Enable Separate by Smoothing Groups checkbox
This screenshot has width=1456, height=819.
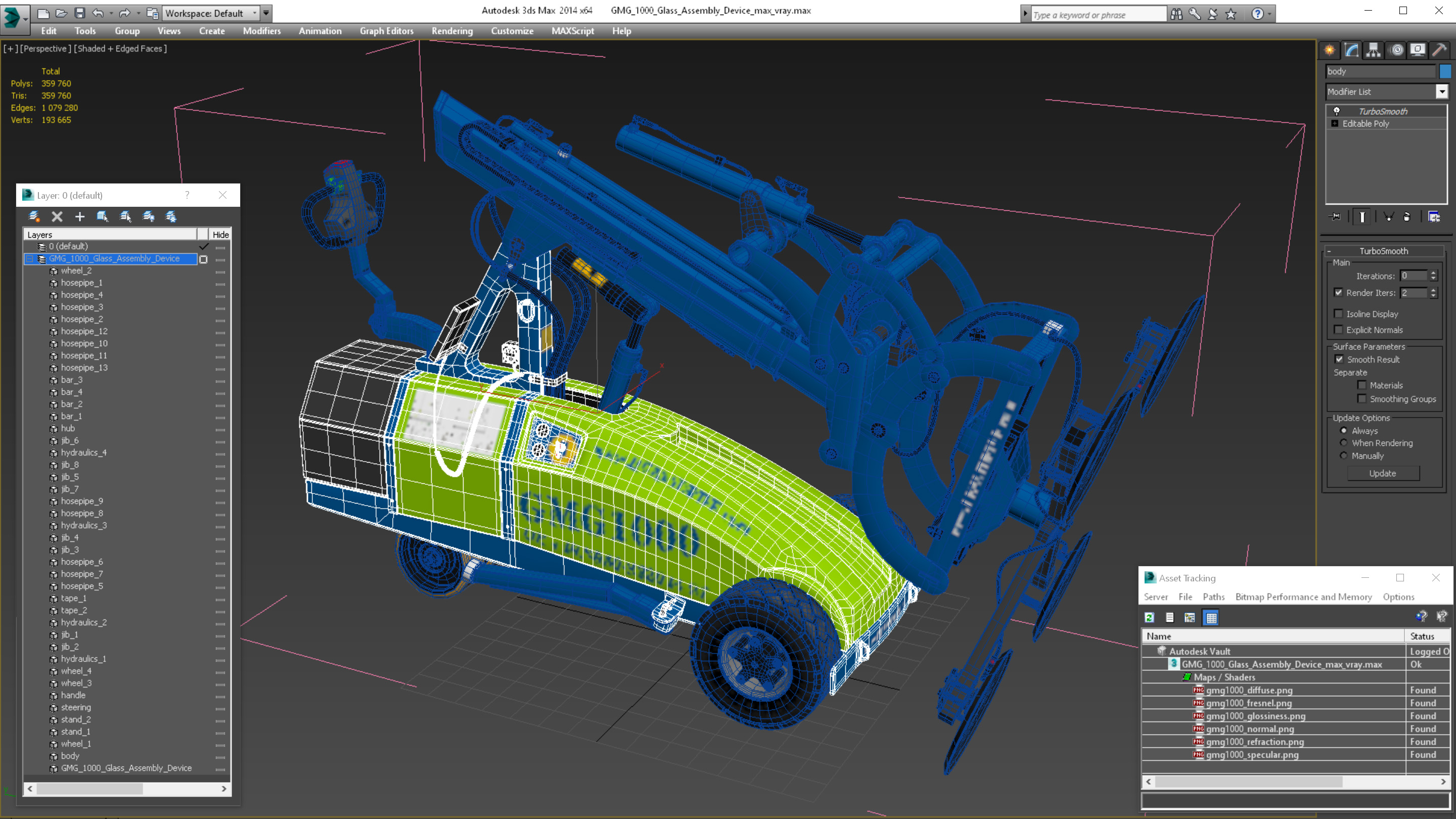1362,398
